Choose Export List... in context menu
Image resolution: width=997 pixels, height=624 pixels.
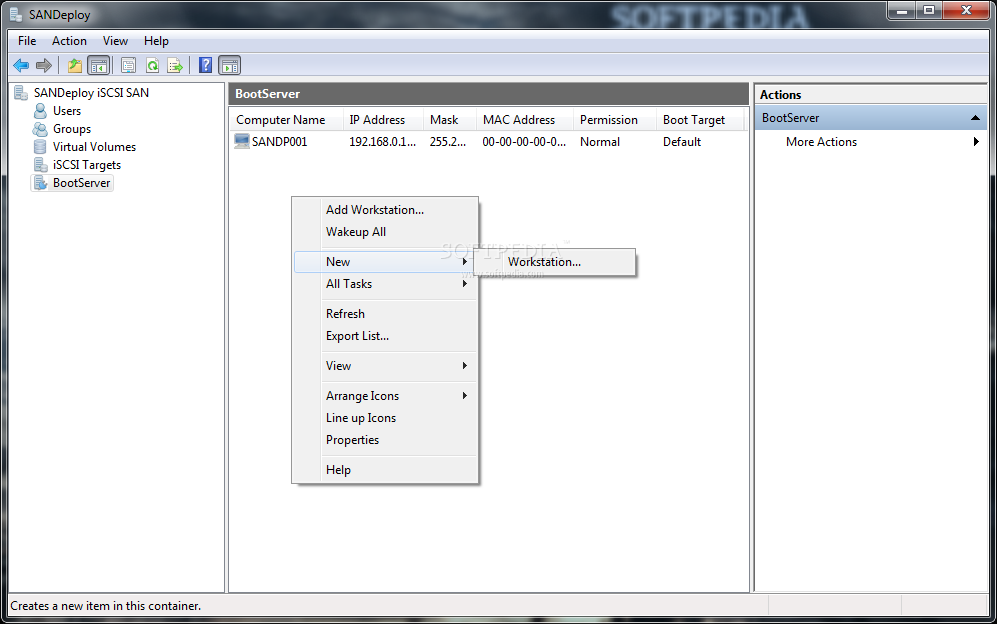click(x=385, y=336)
